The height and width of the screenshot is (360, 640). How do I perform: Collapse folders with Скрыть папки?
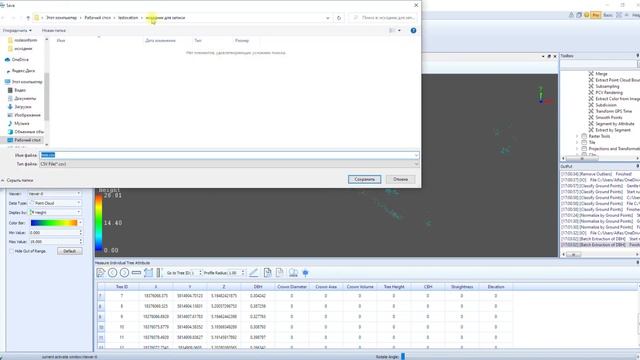(17, 180)
